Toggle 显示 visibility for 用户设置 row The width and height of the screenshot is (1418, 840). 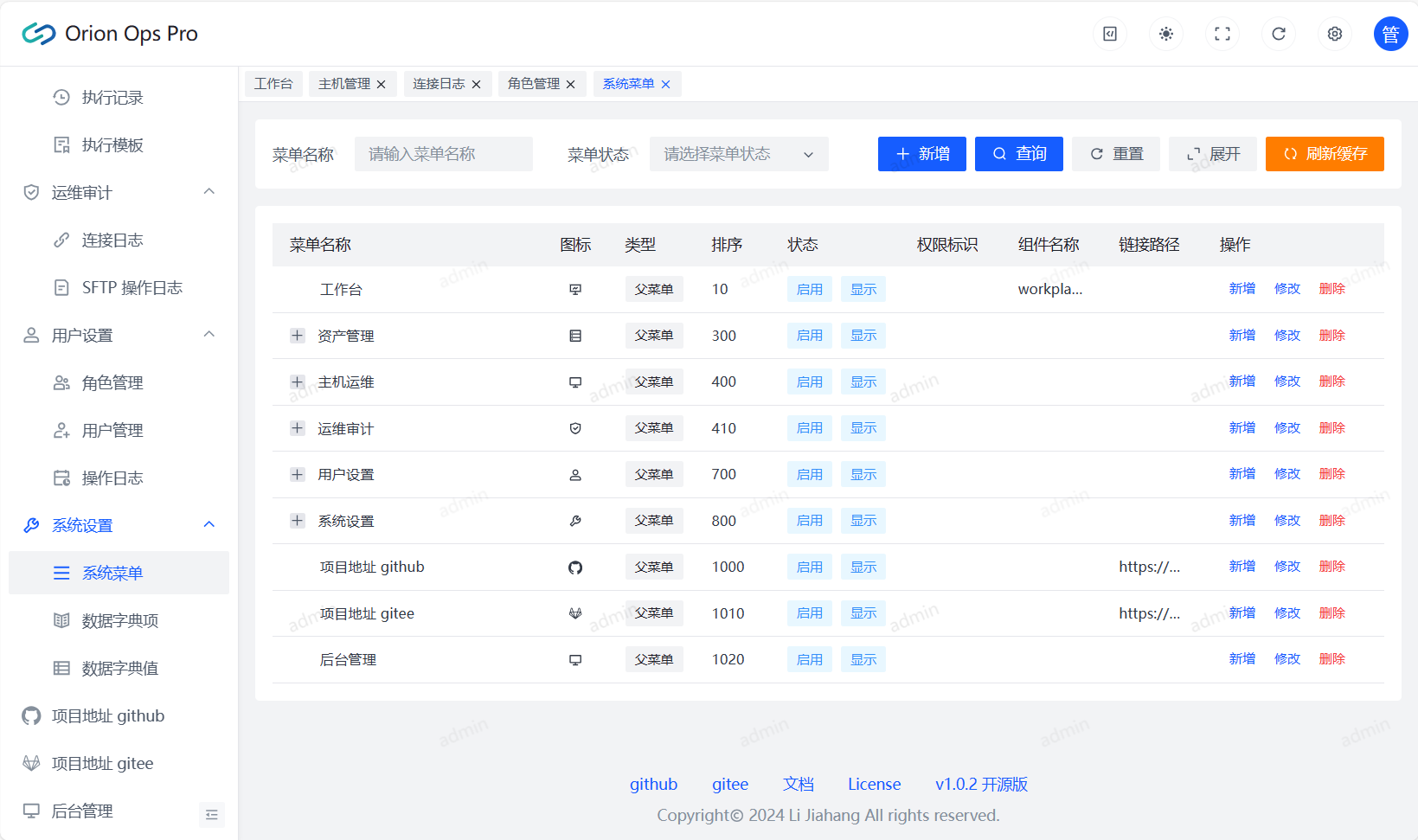pyautogui.click(x=863, y=475)
